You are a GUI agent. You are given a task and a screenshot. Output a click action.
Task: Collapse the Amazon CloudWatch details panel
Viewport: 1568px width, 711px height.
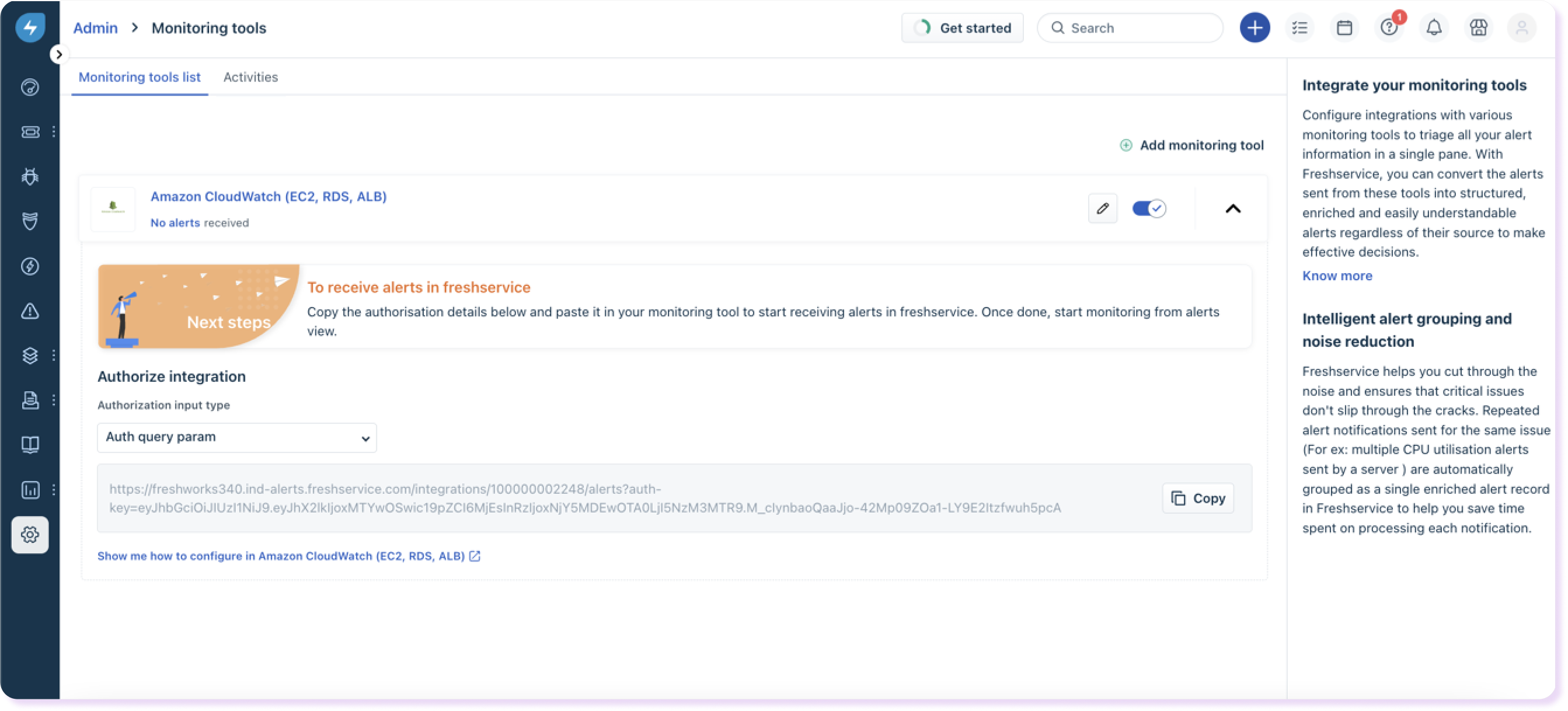pos(1232,209)
